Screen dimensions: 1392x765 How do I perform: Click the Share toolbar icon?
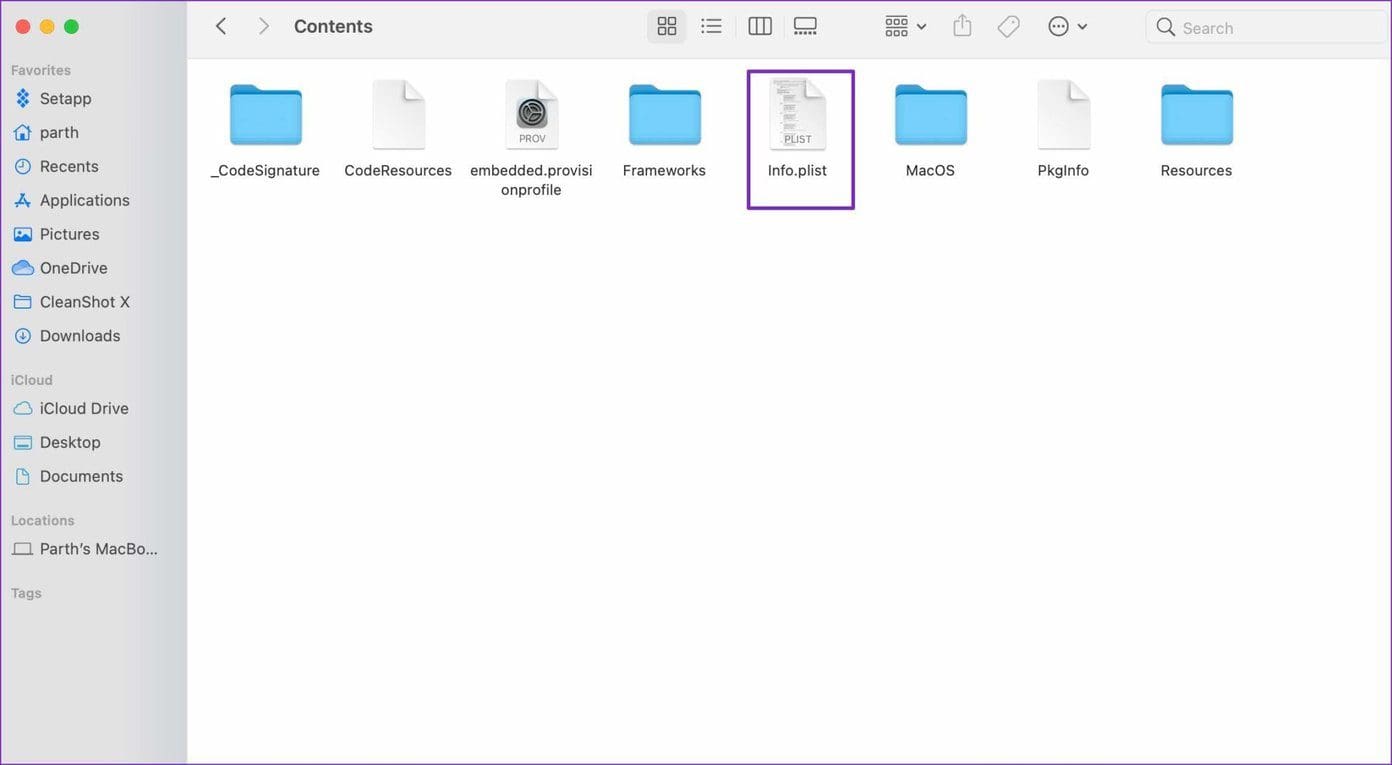pos(962,26)
